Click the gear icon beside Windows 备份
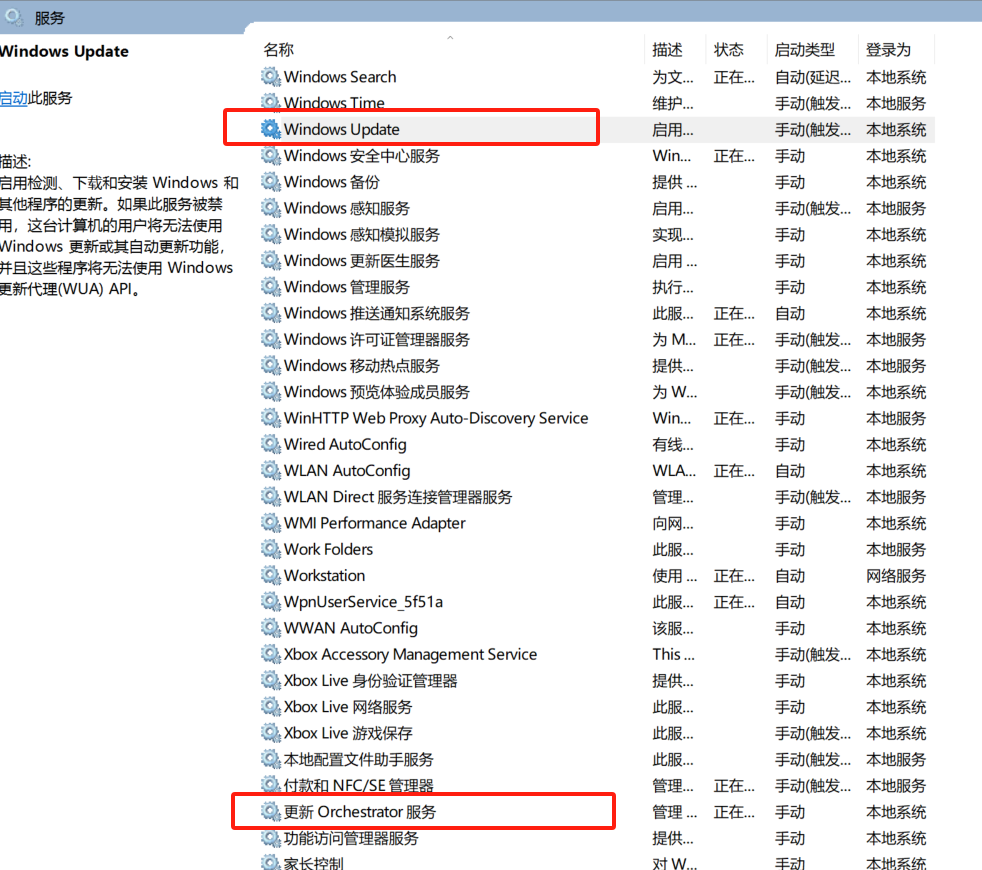The width and height of the screenshot is (982, 870). pyautogui.click(x=270, y=182)
